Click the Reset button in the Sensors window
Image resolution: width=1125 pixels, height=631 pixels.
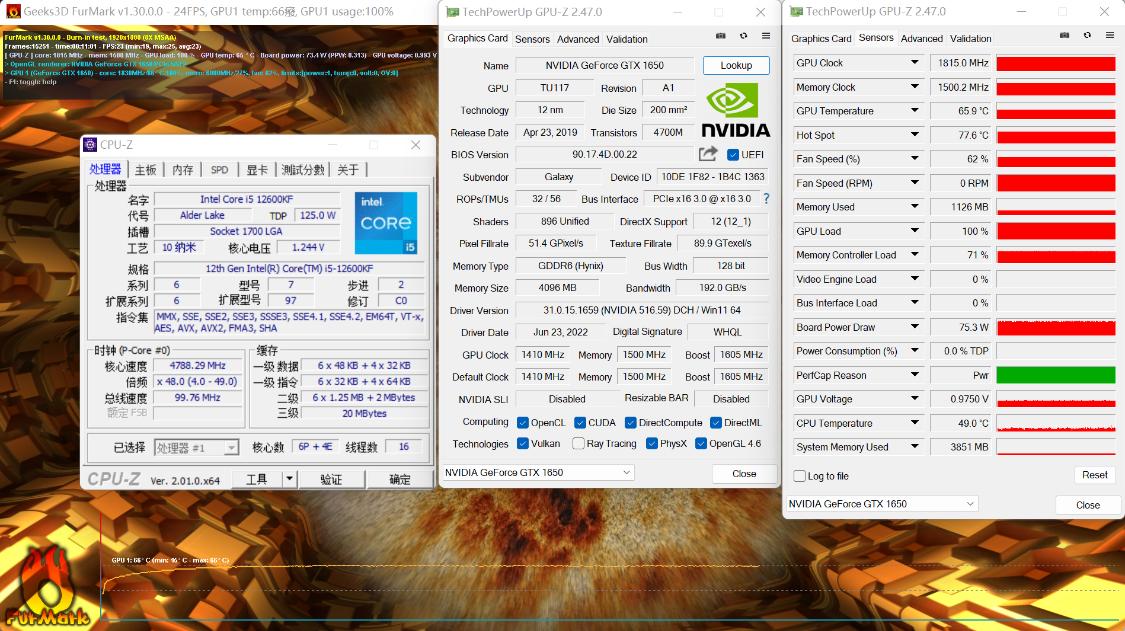pyautogui.click(x=1094, y=474)
